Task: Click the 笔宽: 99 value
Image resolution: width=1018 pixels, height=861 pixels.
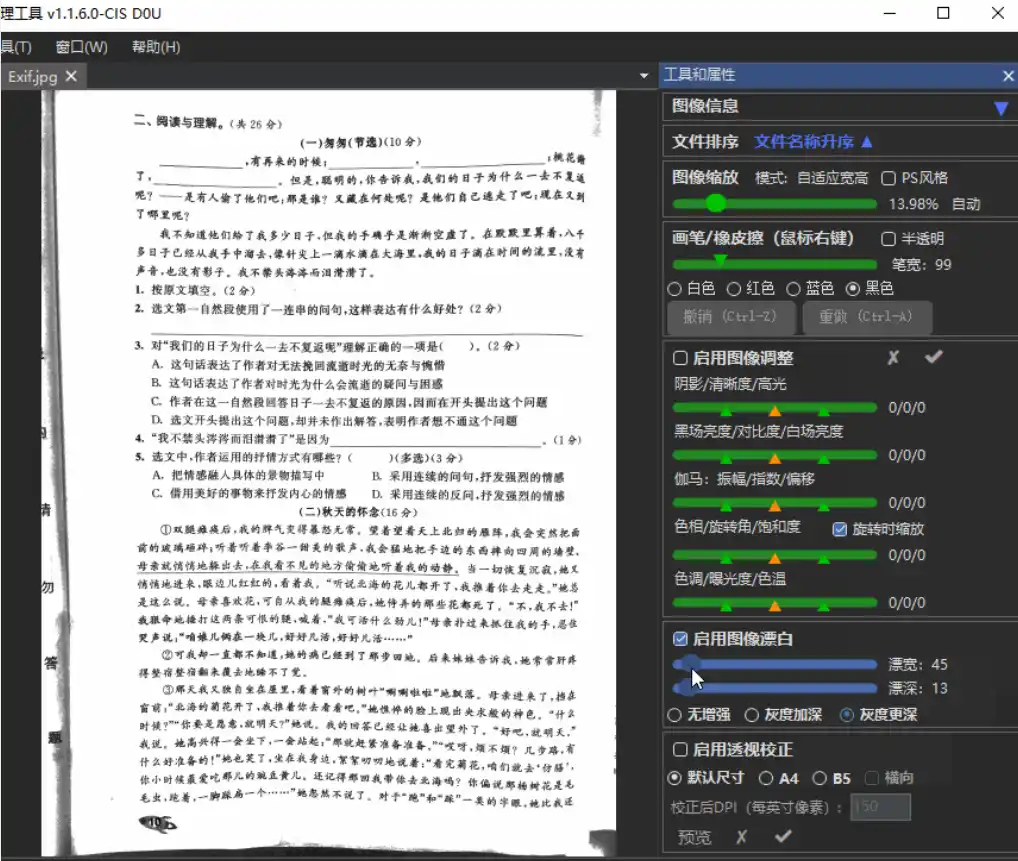Action: click(921, 264)
